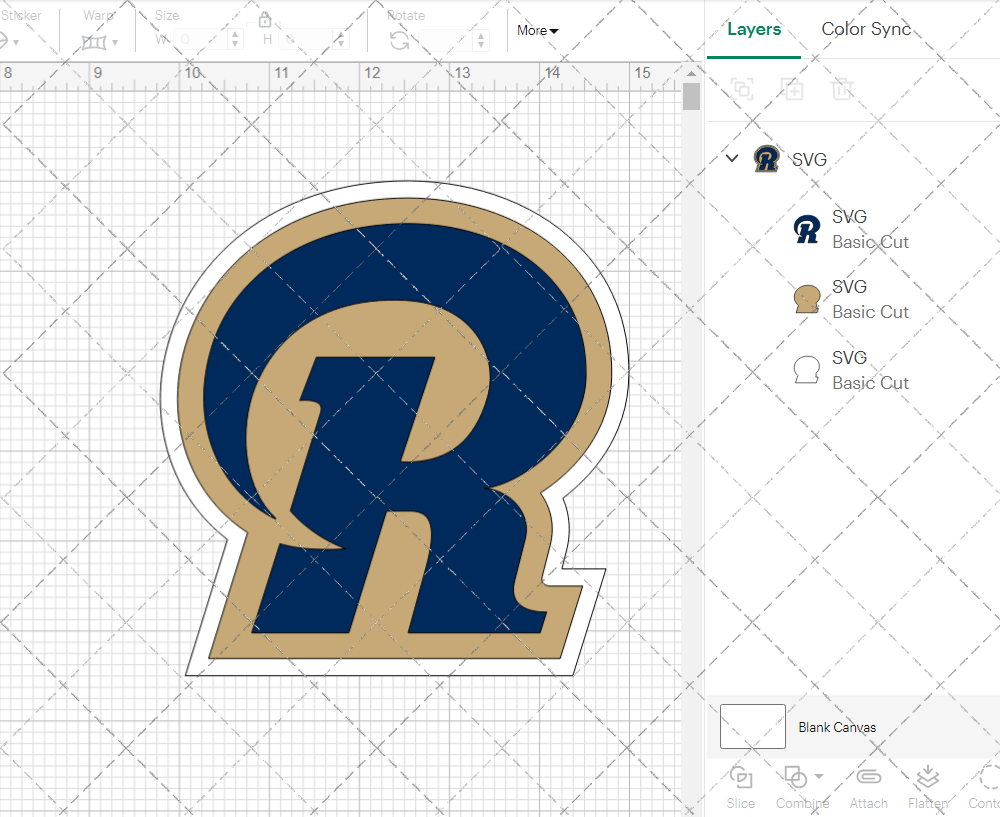
Task: Select the navy blue R SVG layer
Action: pyautogui.click(x=853, y=229)
